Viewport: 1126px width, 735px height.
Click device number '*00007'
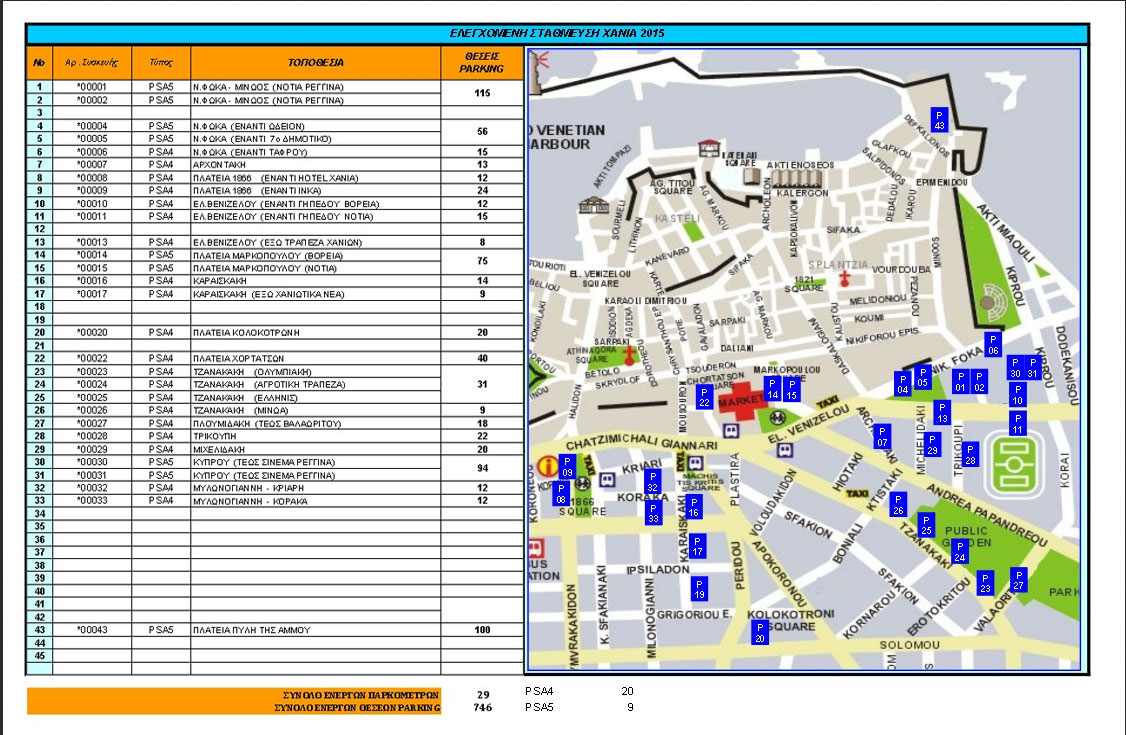(x=92, y=165)
